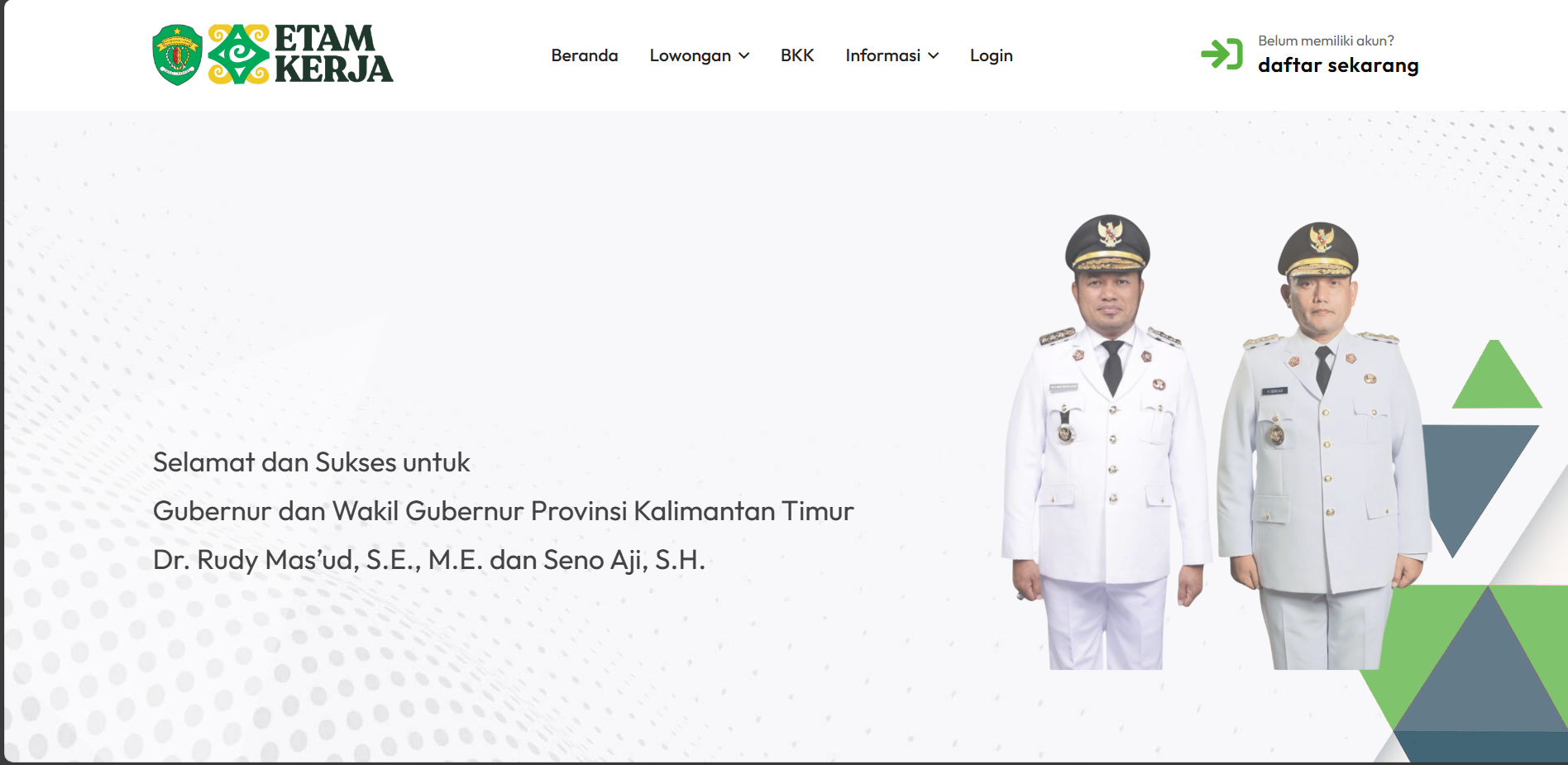1568x765 pixels.
Task: Click the ETAM KERJA logo text
Action: [333, 55]
